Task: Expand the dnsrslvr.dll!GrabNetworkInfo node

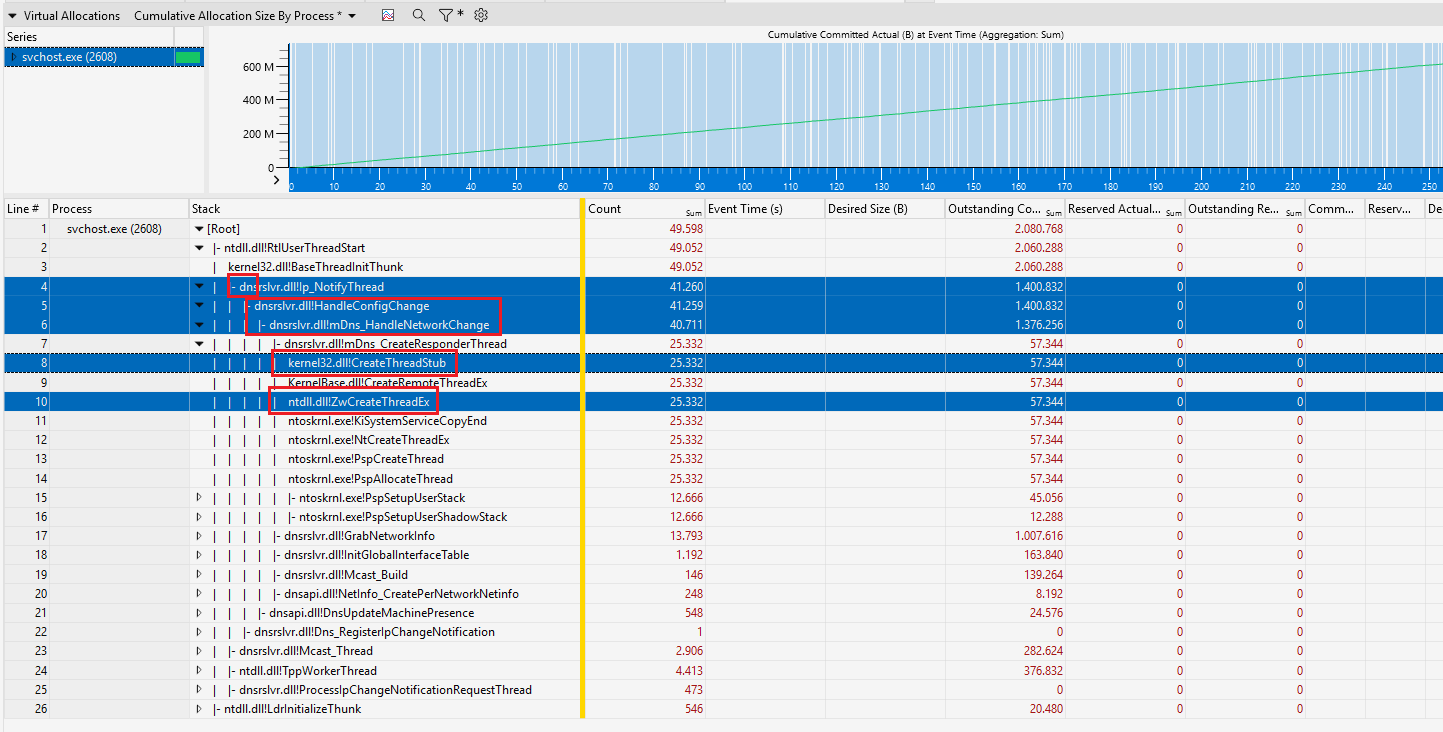Action: [x=199, y=536]
